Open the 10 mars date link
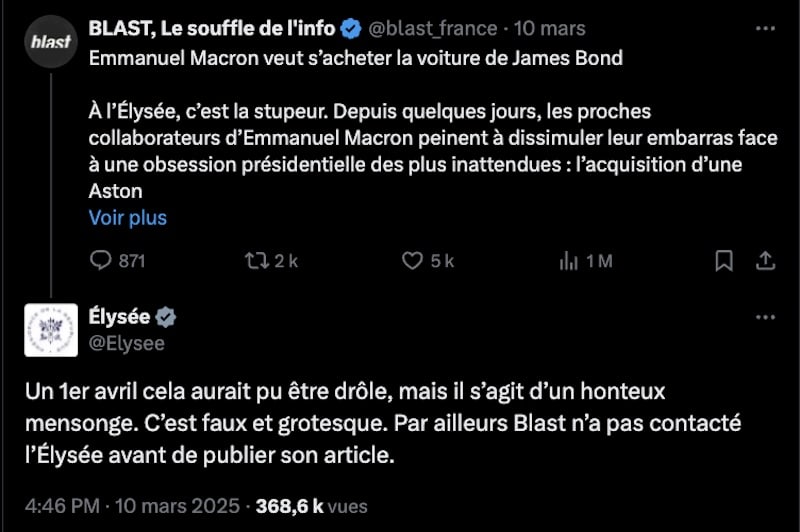Screen dimensions: 800x532 click(x=550, y=29)
